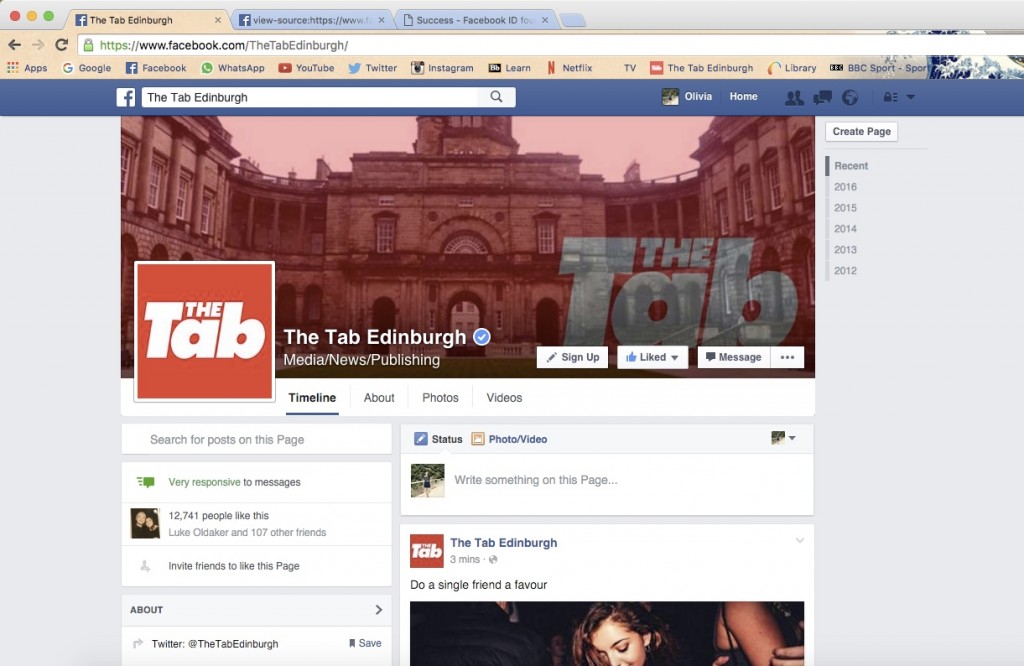Go to Home in the top bar

point(743,97)
